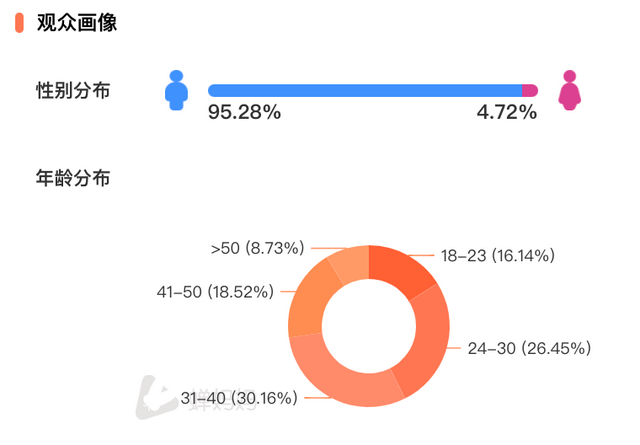Screen dimensions: 640x445
Task: Click the 24-30 (26.45%) label
Action: [x=529, y=349]
